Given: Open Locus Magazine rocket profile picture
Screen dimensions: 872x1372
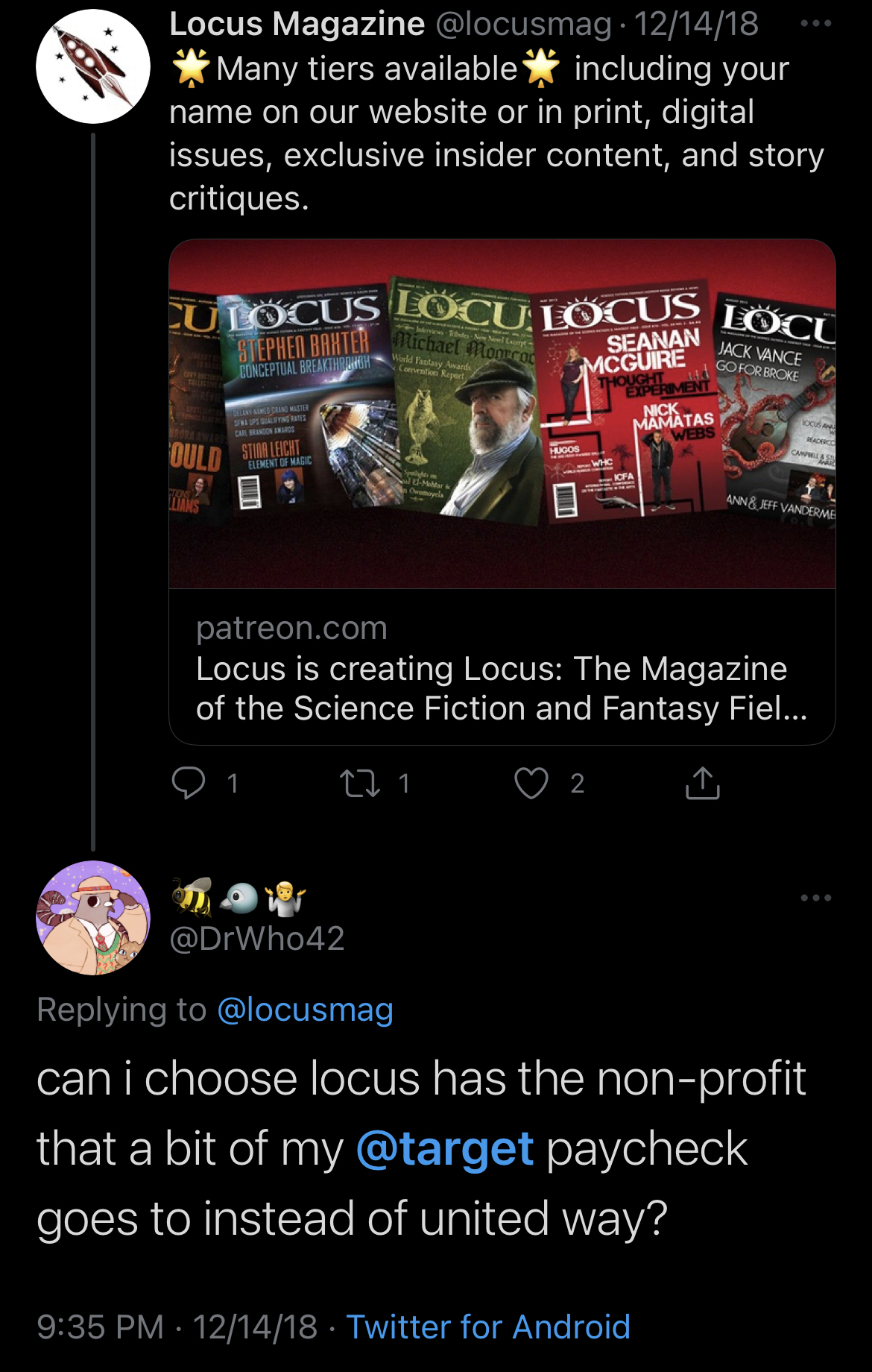Looking at the screenshot, I should (x=93, y=66).
